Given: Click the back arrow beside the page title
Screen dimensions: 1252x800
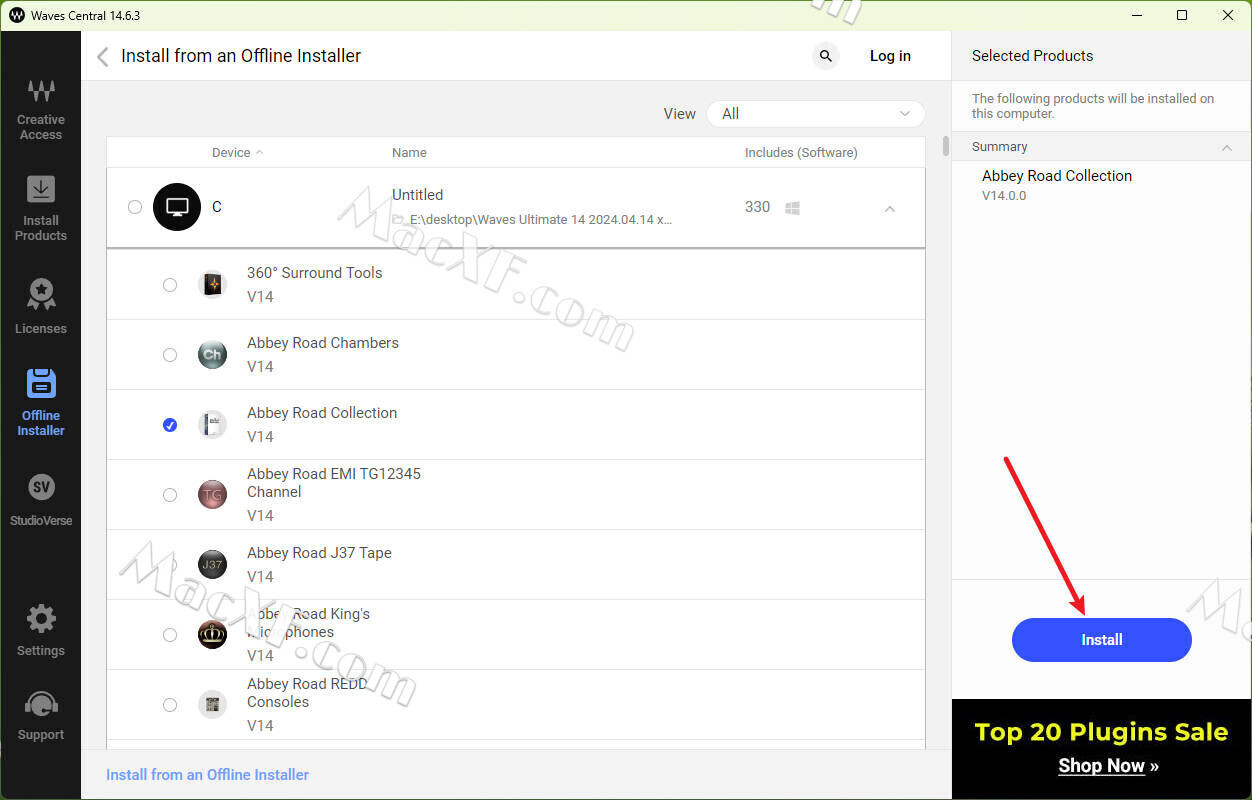Looking at the screenshot, I should click(x=102, y=57).
